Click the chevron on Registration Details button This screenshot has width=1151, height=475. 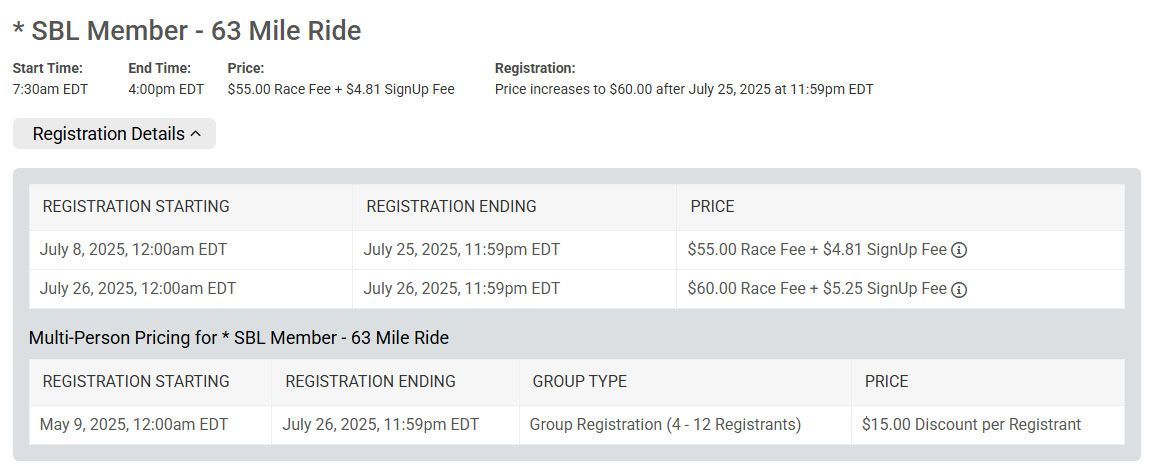coord(195,134)
